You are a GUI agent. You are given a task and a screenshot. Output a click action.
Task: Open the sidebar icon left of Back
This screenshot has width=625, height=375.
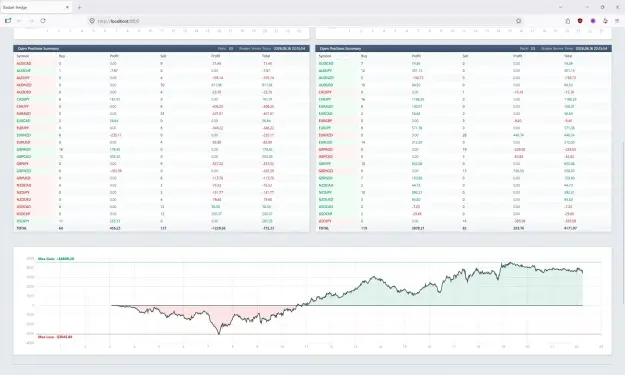(x=8, y=21)
